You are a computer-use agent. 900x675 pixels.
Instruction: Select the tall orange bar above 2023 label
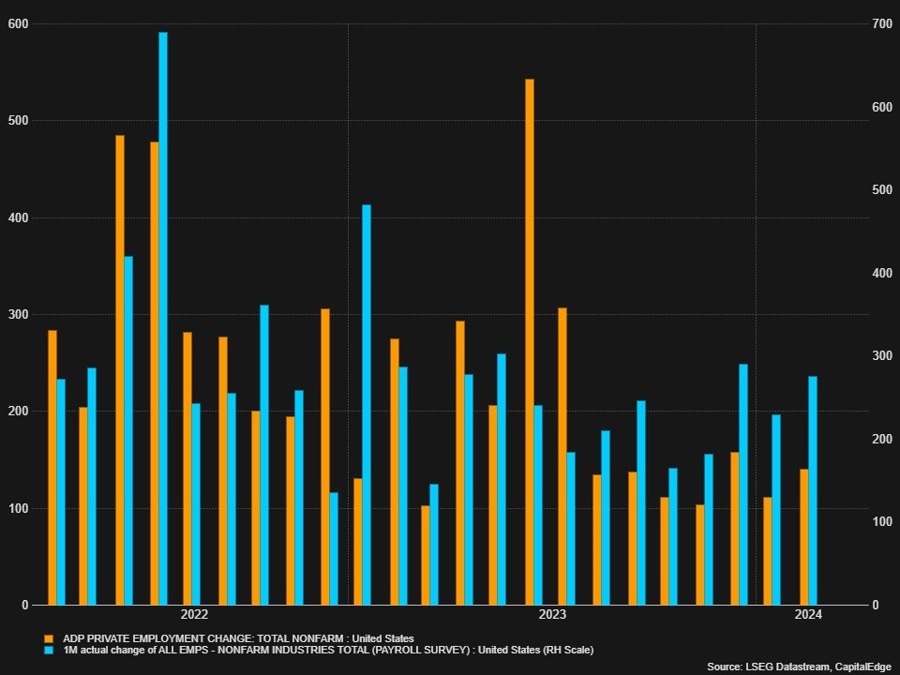(x=529, y=340)
